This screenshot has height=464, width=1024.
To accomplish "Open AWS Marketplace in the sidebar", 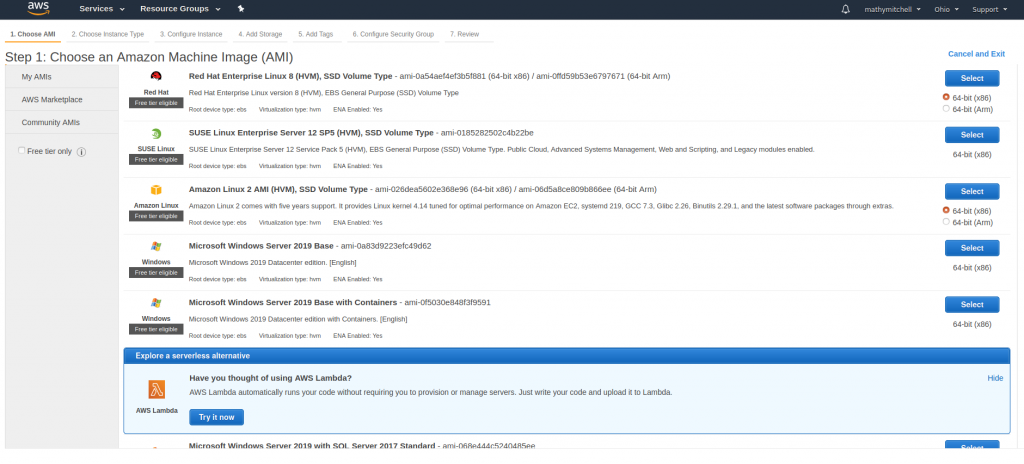I will click(52, 99).
